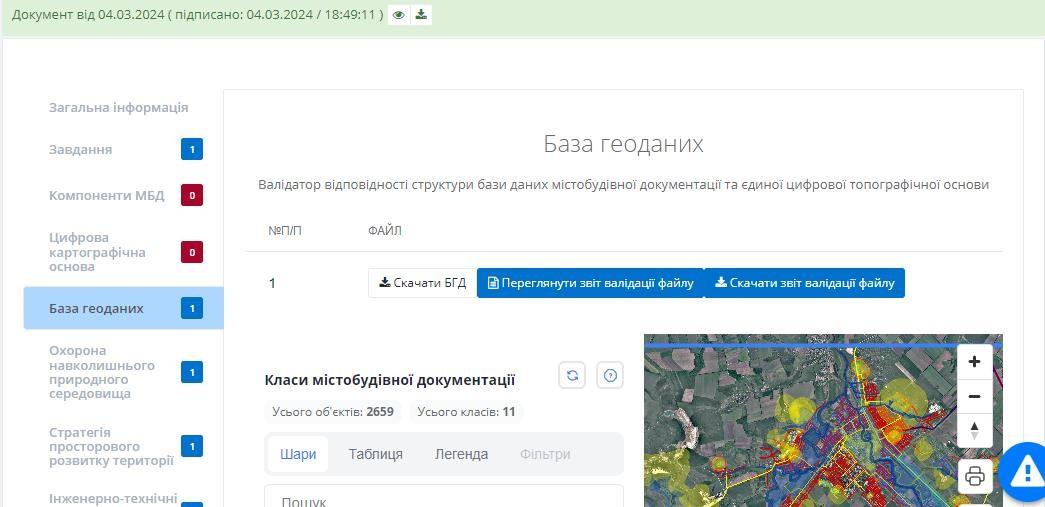Reset map north orientation
Image resolution: width=1045 pixels, height=507 pixels.
[x=974, y=430]
